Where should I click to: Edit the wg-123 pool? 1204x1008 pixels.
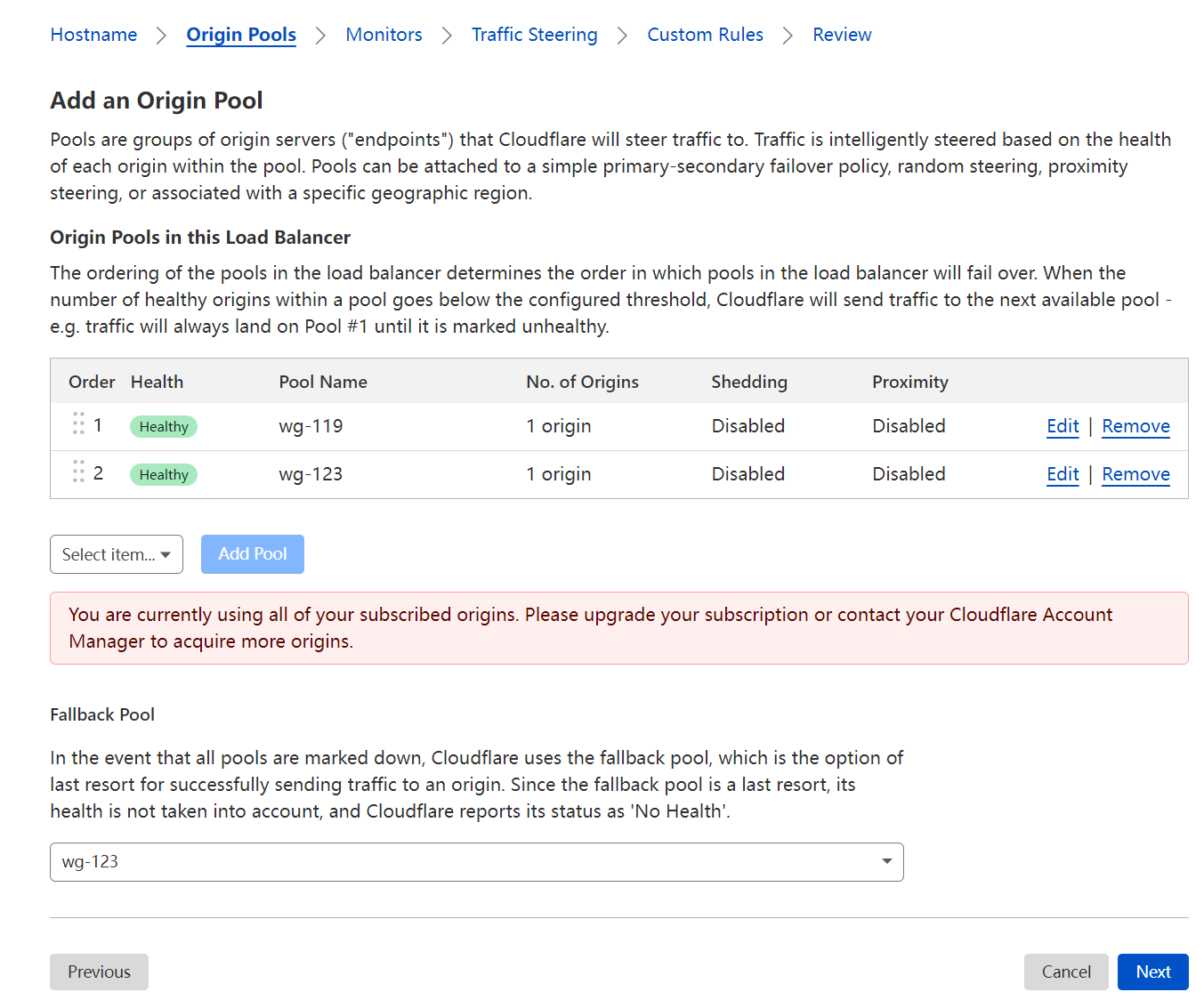tap(1063, 474)
